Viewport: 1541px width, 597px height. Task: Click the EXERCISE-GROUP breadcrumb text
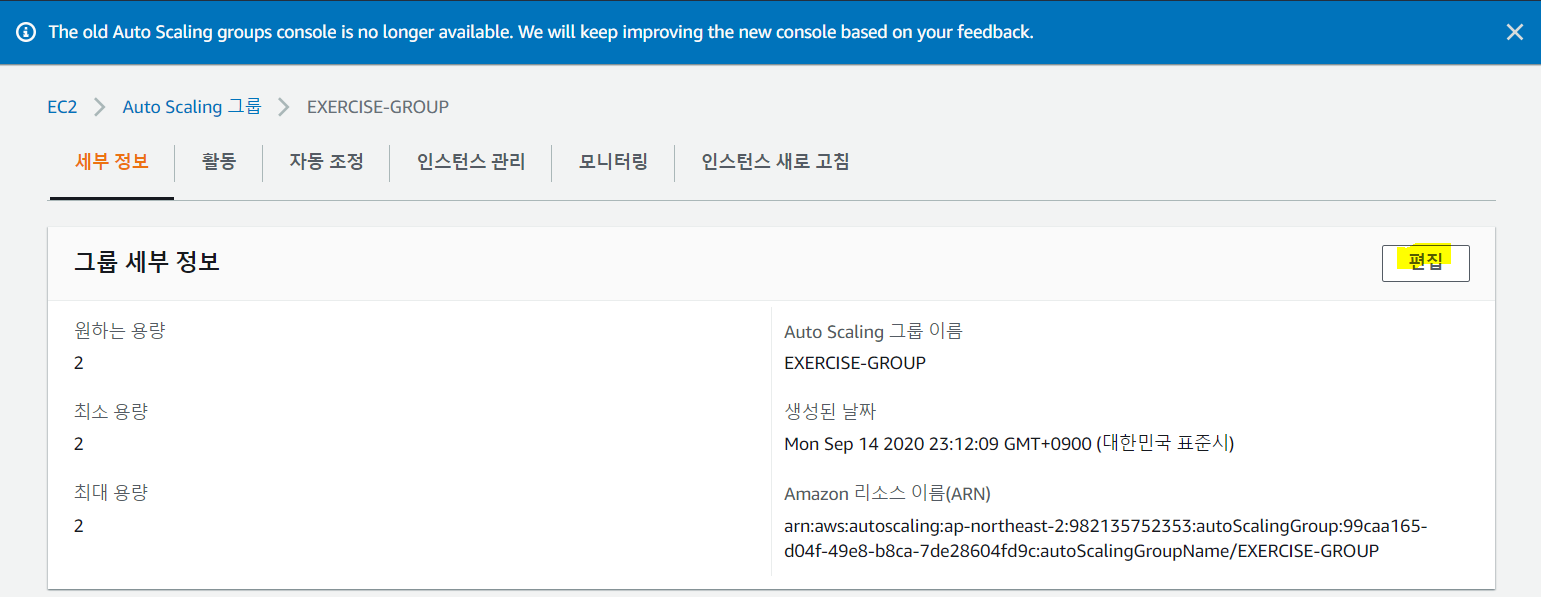pyautogui.click(x=377, y=107)
